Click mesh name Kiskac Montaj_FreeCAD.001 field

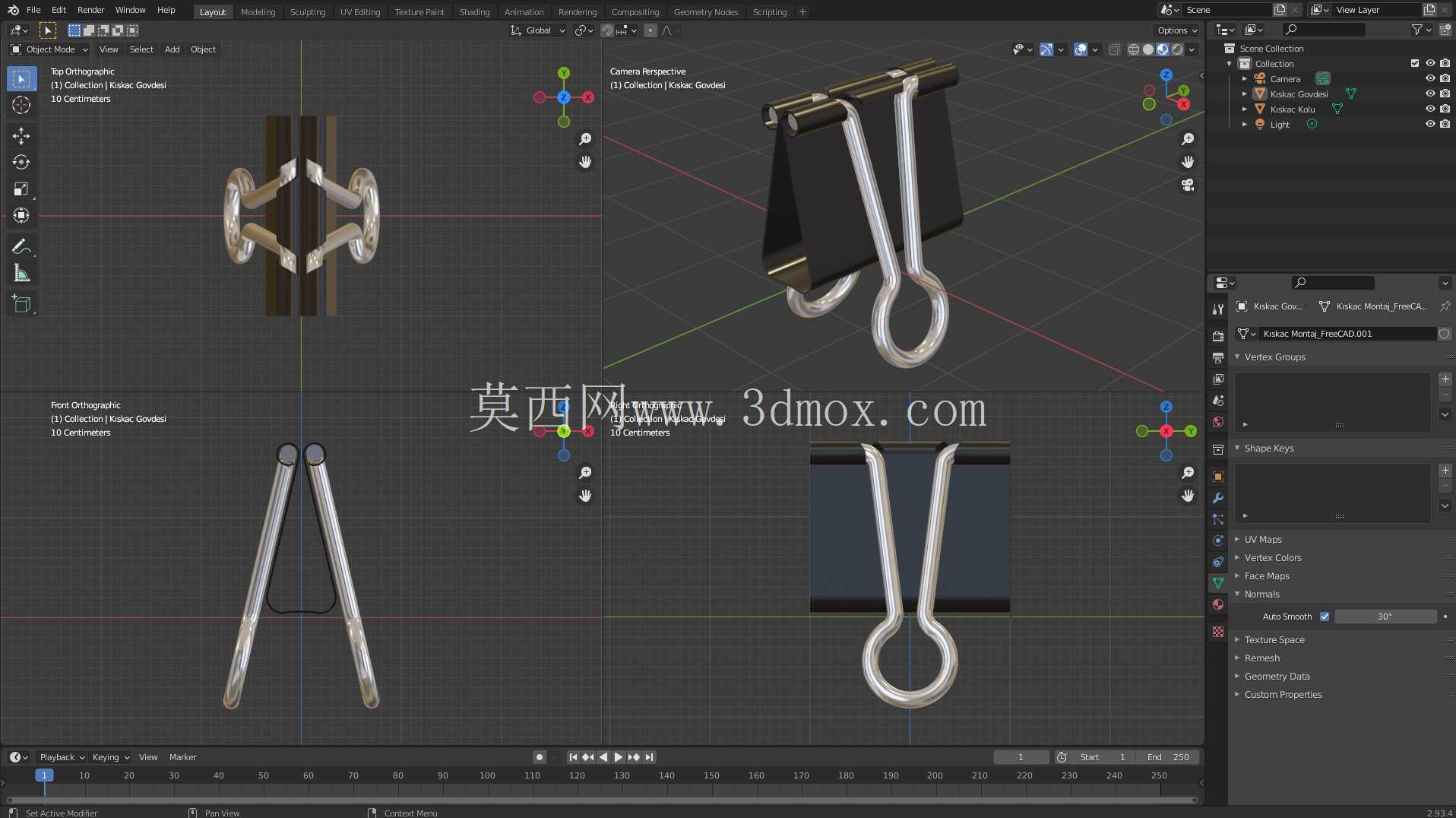(1347, 334)
